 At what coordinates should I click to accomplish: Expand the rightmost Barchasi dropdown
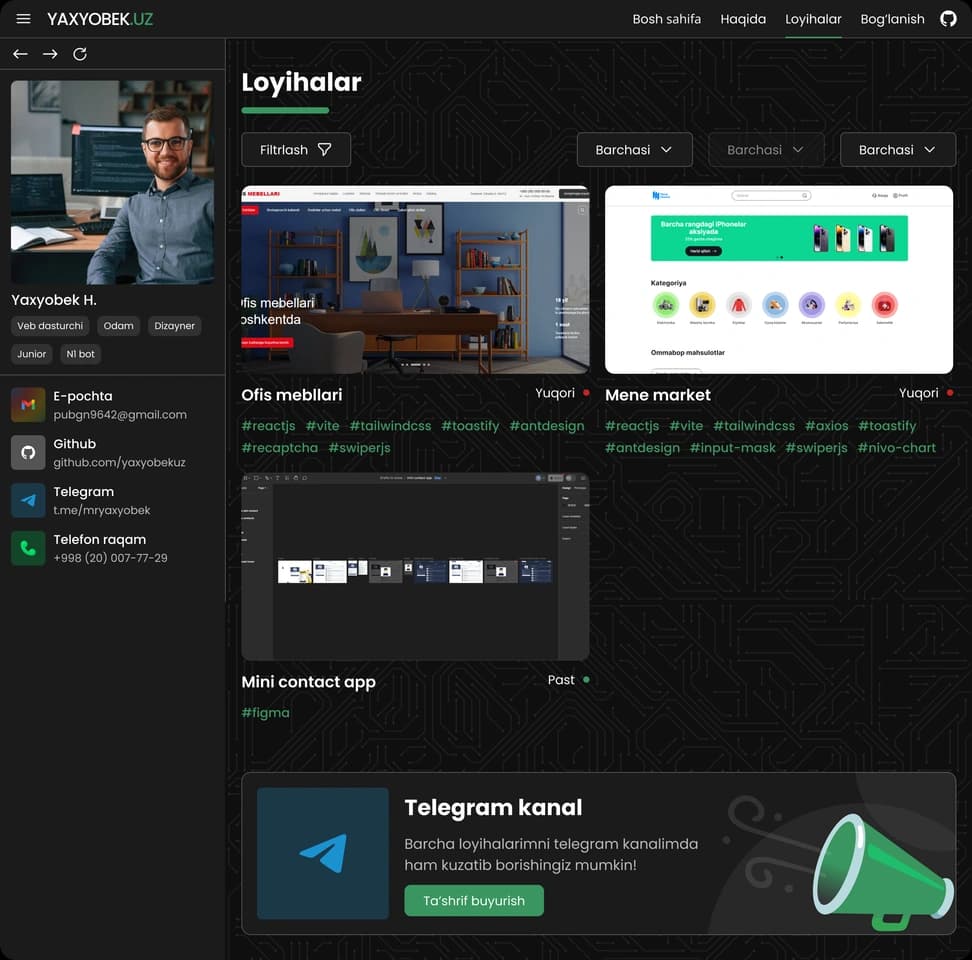point(897,149)
